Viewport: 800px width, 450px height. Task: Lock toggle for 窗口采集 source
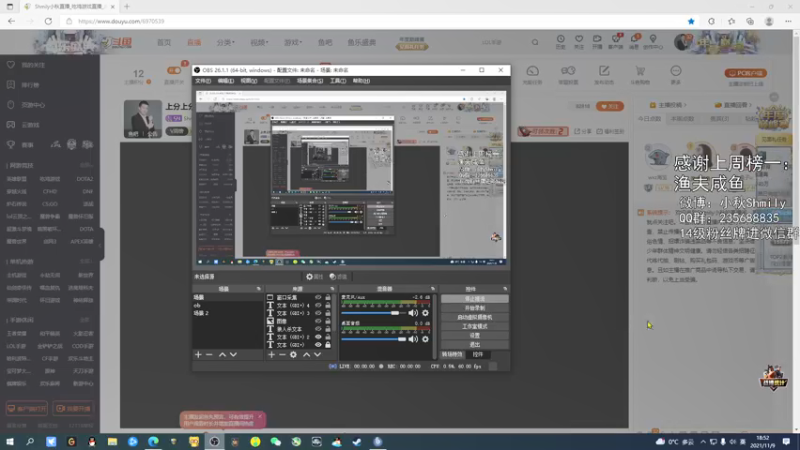[328, 297]
